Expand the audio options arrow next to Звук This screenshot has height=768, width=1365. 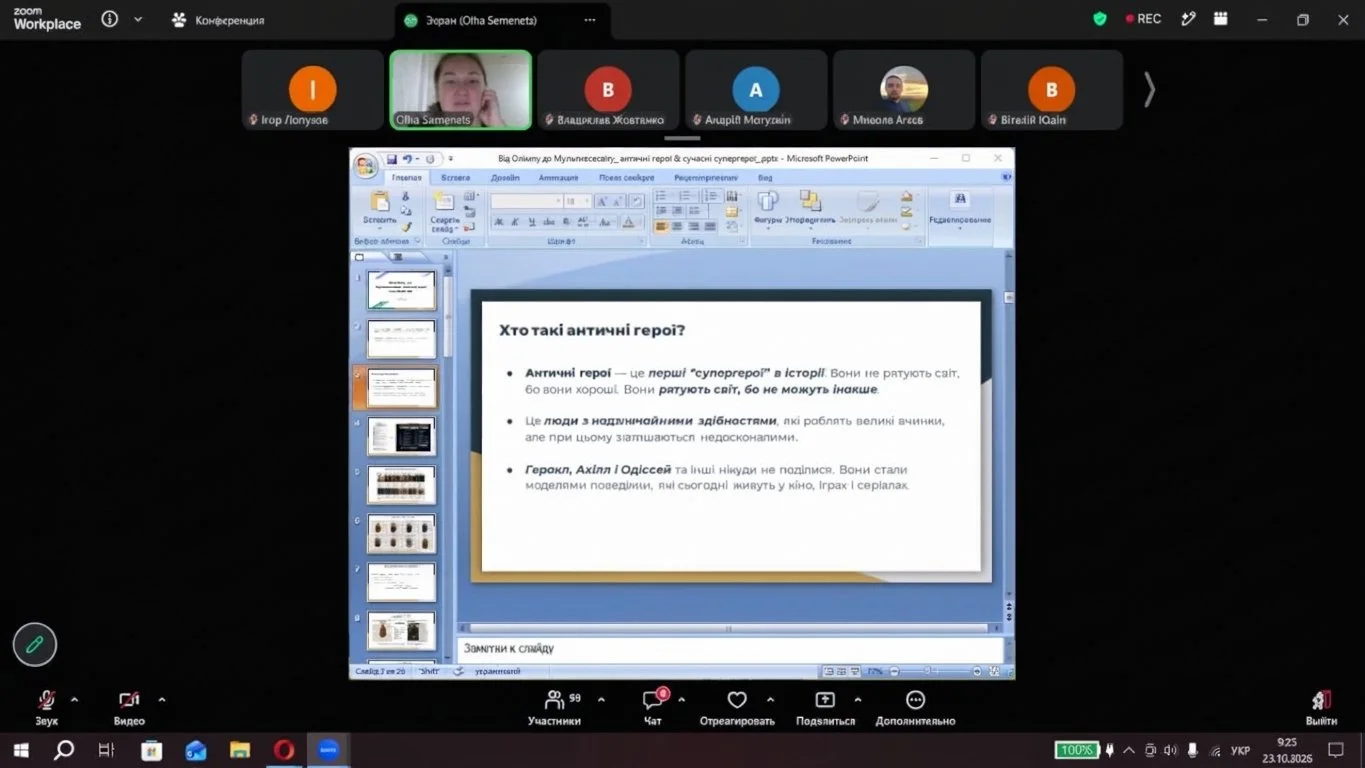click(x=74, y=700)
